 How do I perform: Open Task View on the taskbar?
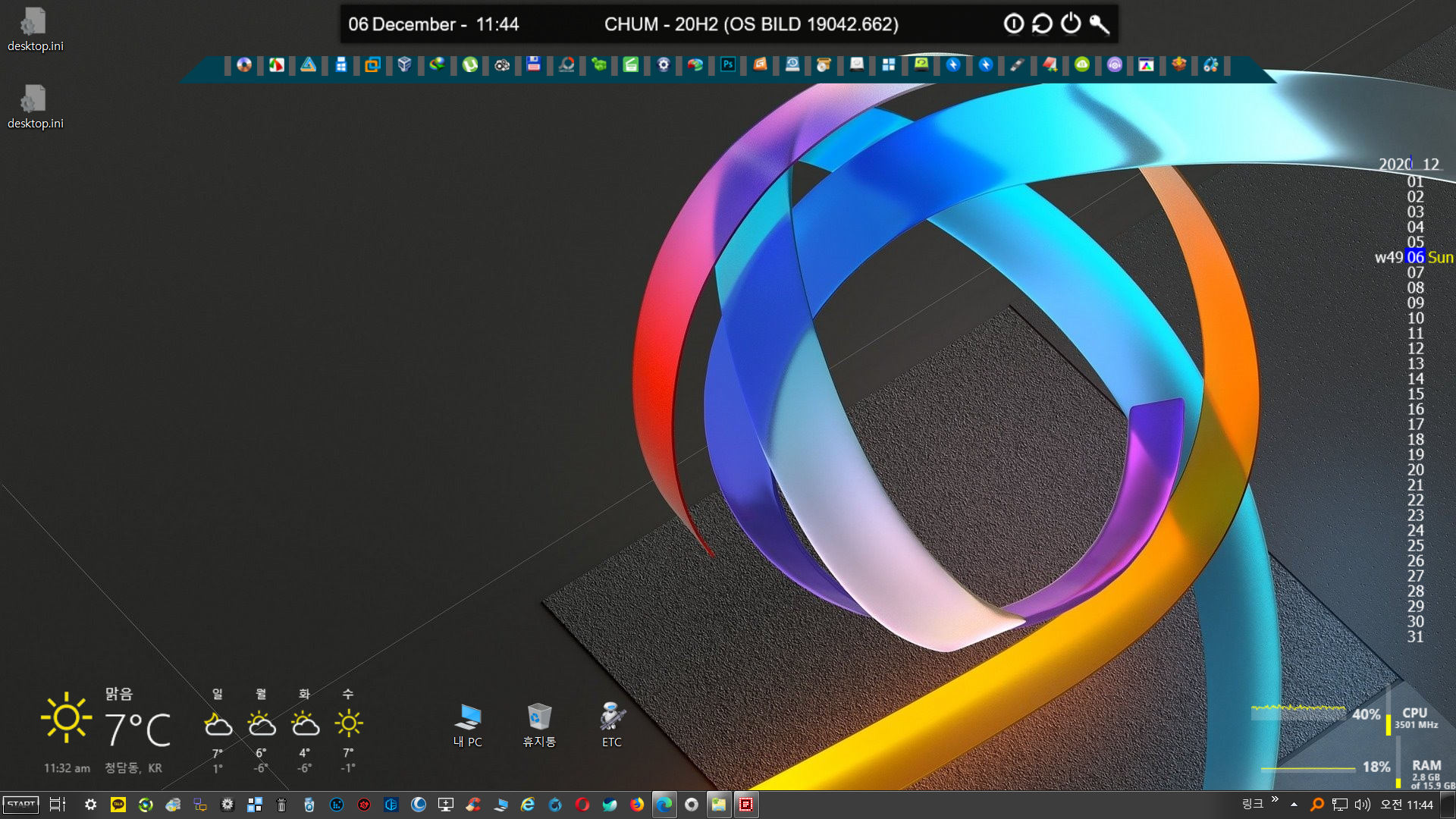tap(58, 805)
